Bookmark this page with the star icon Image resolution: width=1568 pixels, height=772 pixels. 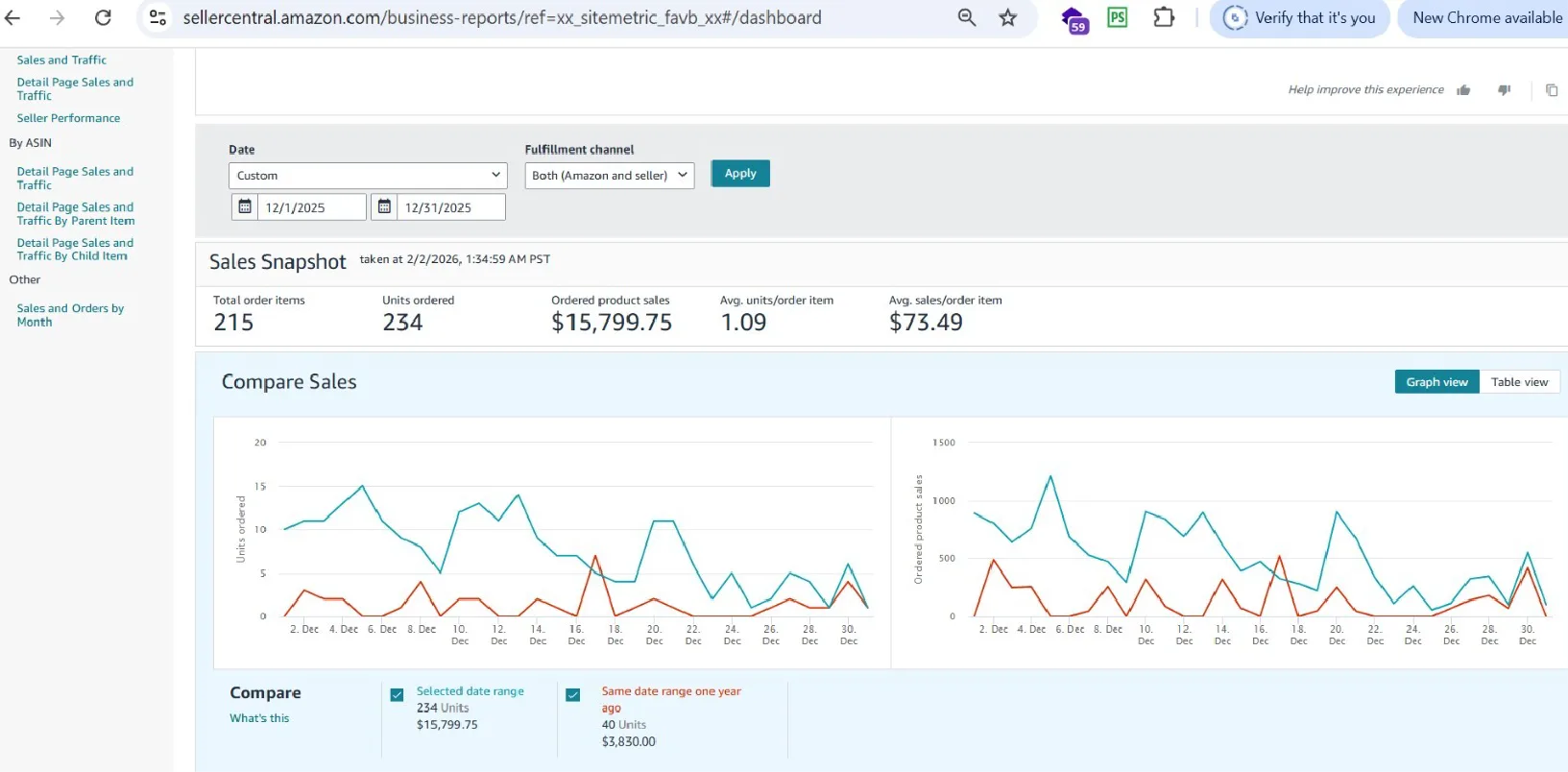[x=1007, y=17]
